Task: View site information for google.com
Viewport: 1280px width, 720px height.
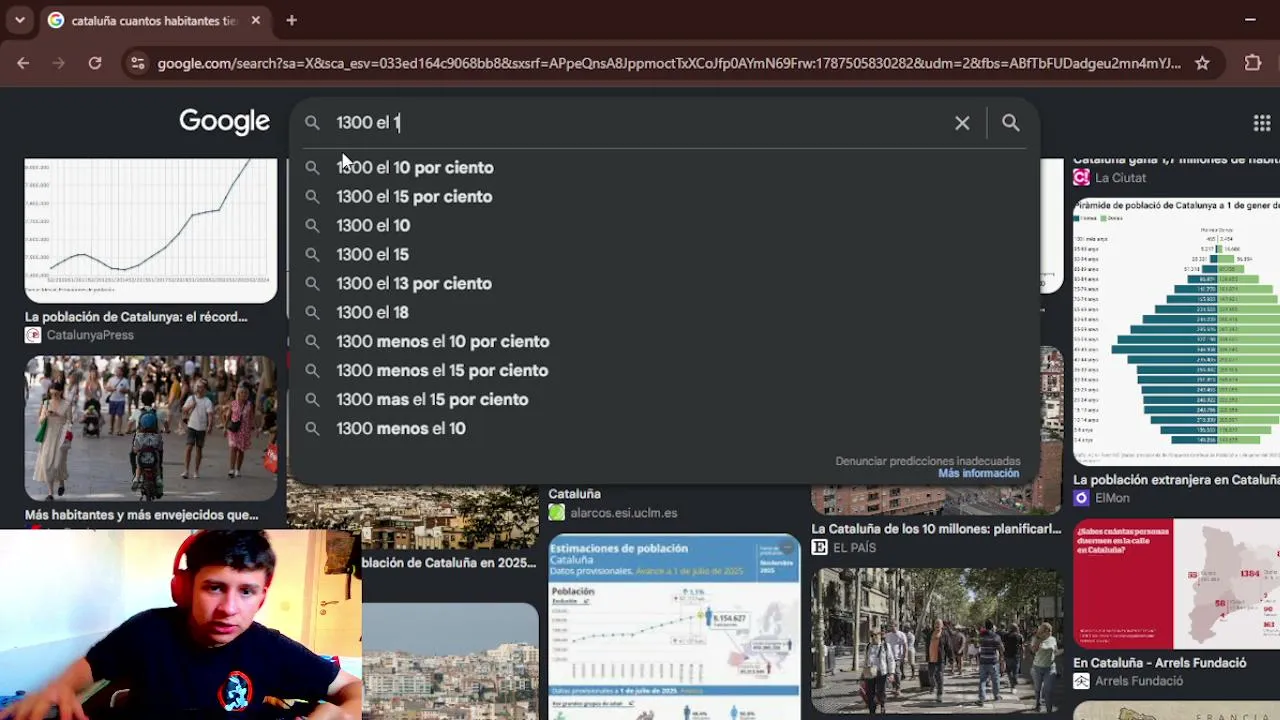Action: tap(138, 63)
